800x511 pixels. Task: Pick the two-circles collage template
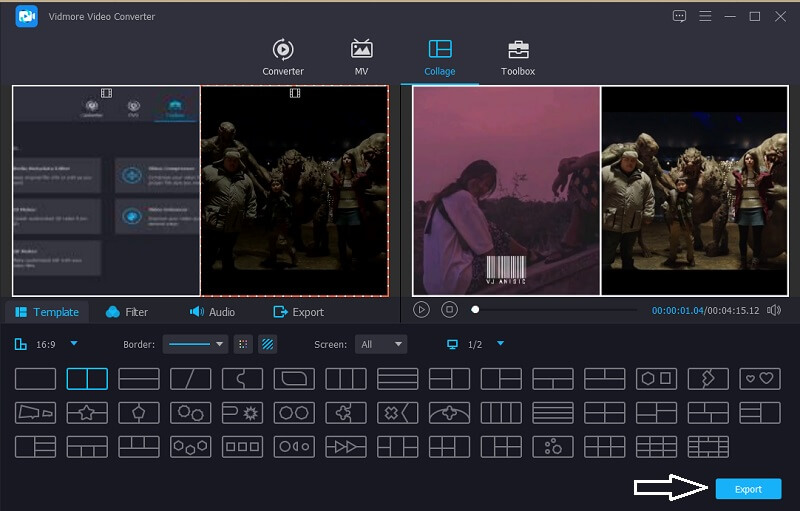(x=293, y=412)
